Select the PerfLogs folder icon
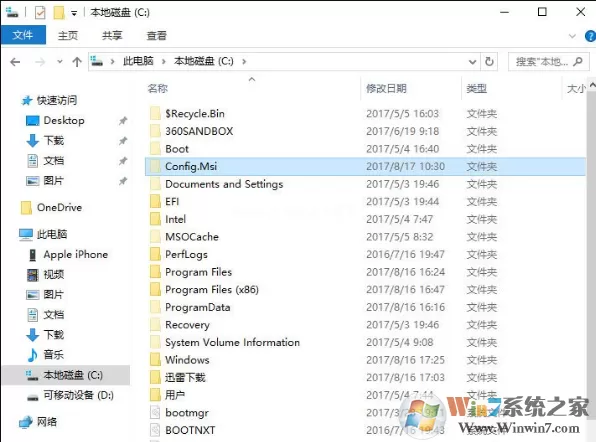 coord(155,254)
